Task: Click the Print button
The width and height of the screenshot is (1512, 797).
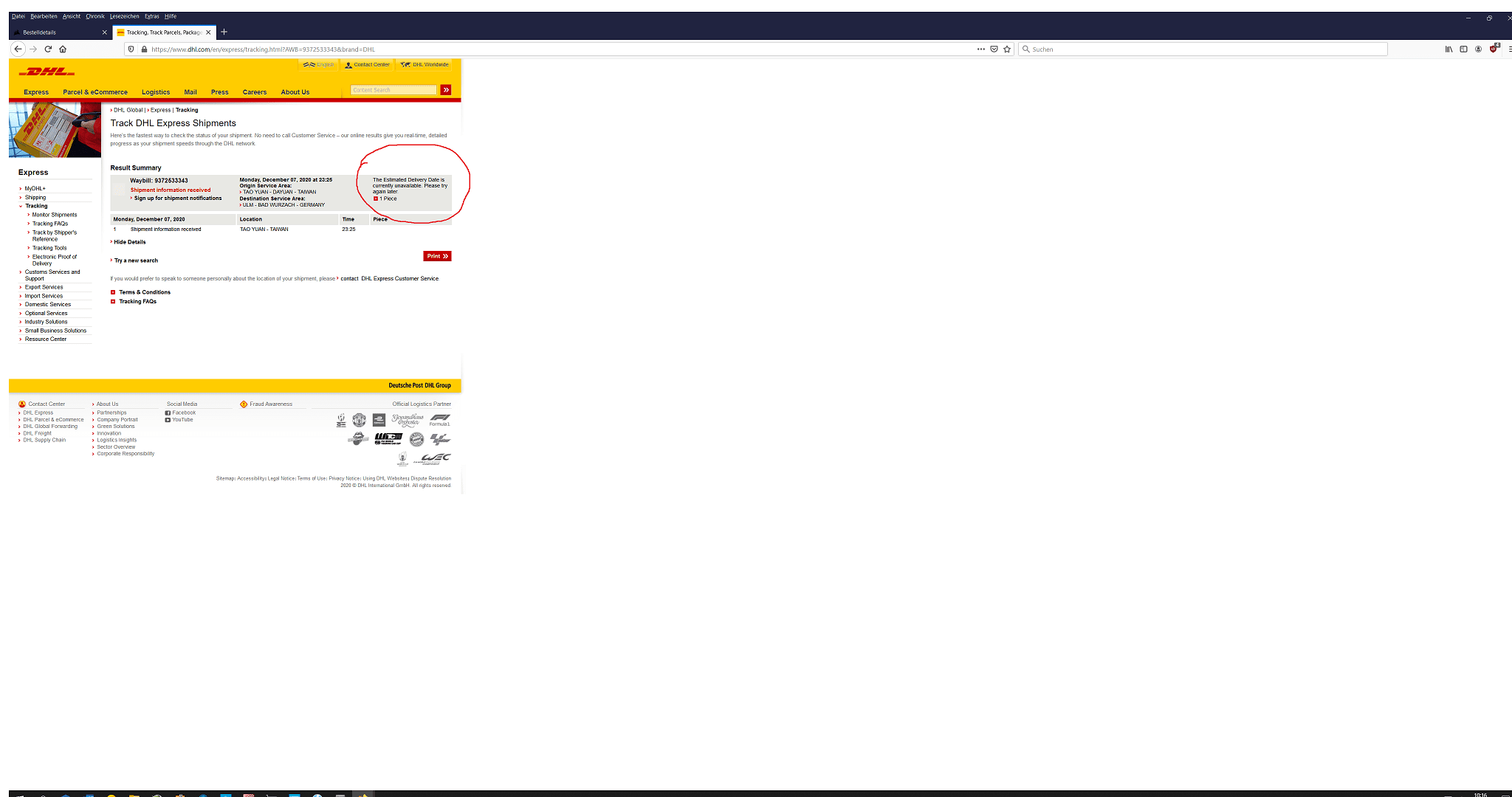Action: [x=437, y=256]
